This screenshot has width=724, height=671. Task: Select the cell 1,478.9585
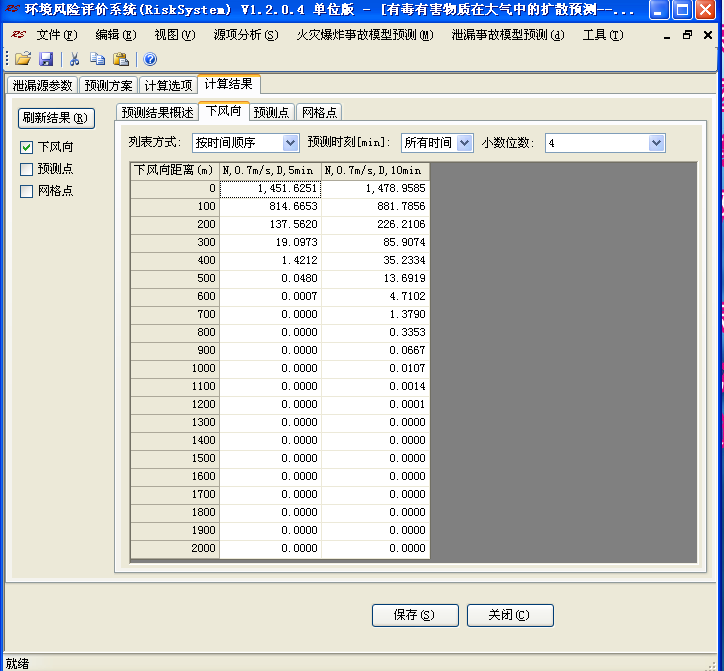(375, 189)
